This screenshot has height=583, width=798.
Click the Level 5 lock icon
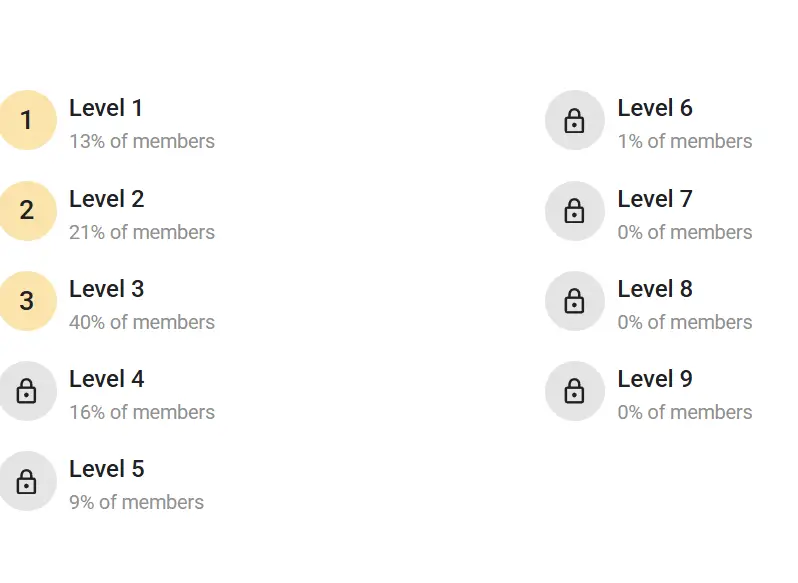26,481
